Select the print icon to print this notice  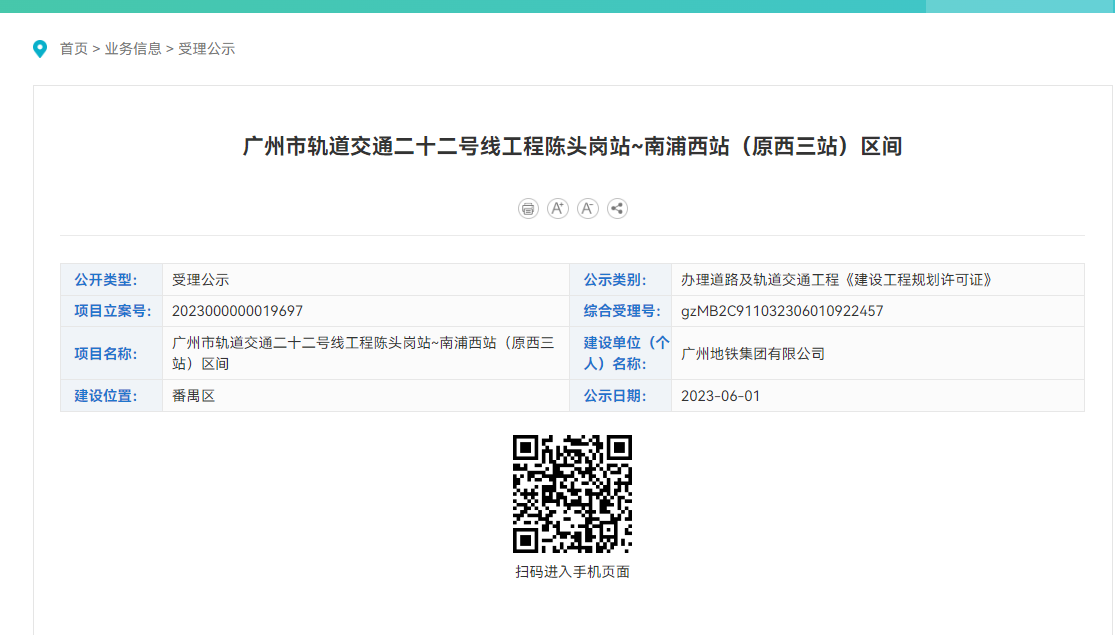(x=528, y=208)
